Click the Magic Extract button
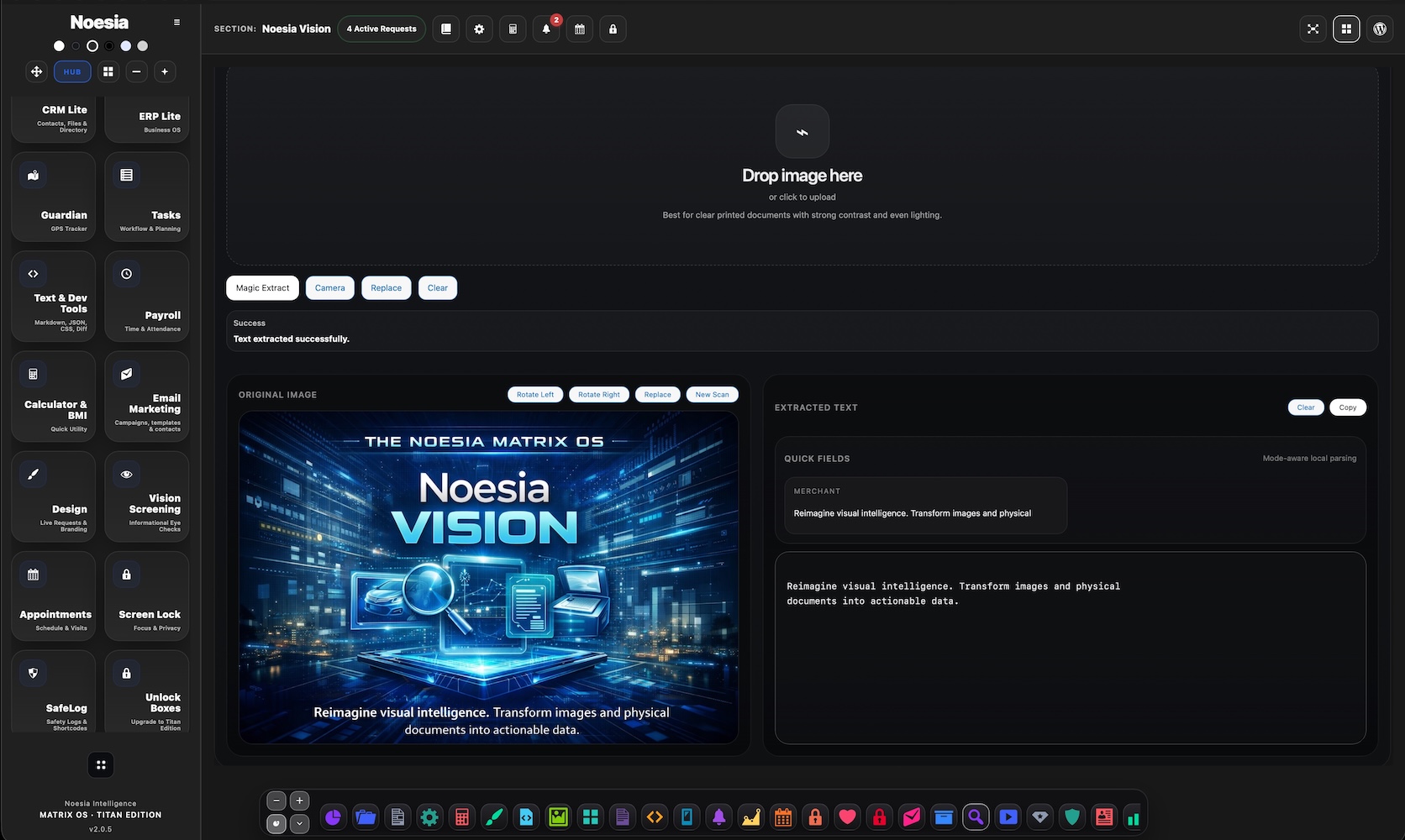 (262, 288)
